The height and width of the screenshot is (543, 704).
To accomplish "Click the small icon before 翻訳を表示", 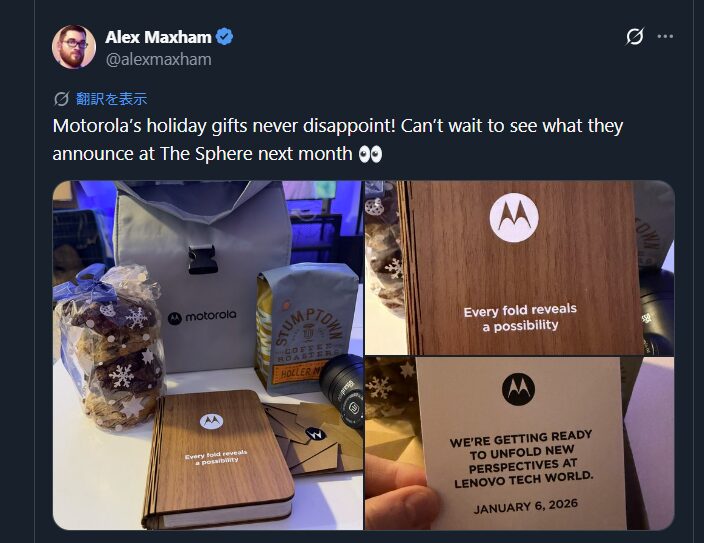I will click(61, 99).
